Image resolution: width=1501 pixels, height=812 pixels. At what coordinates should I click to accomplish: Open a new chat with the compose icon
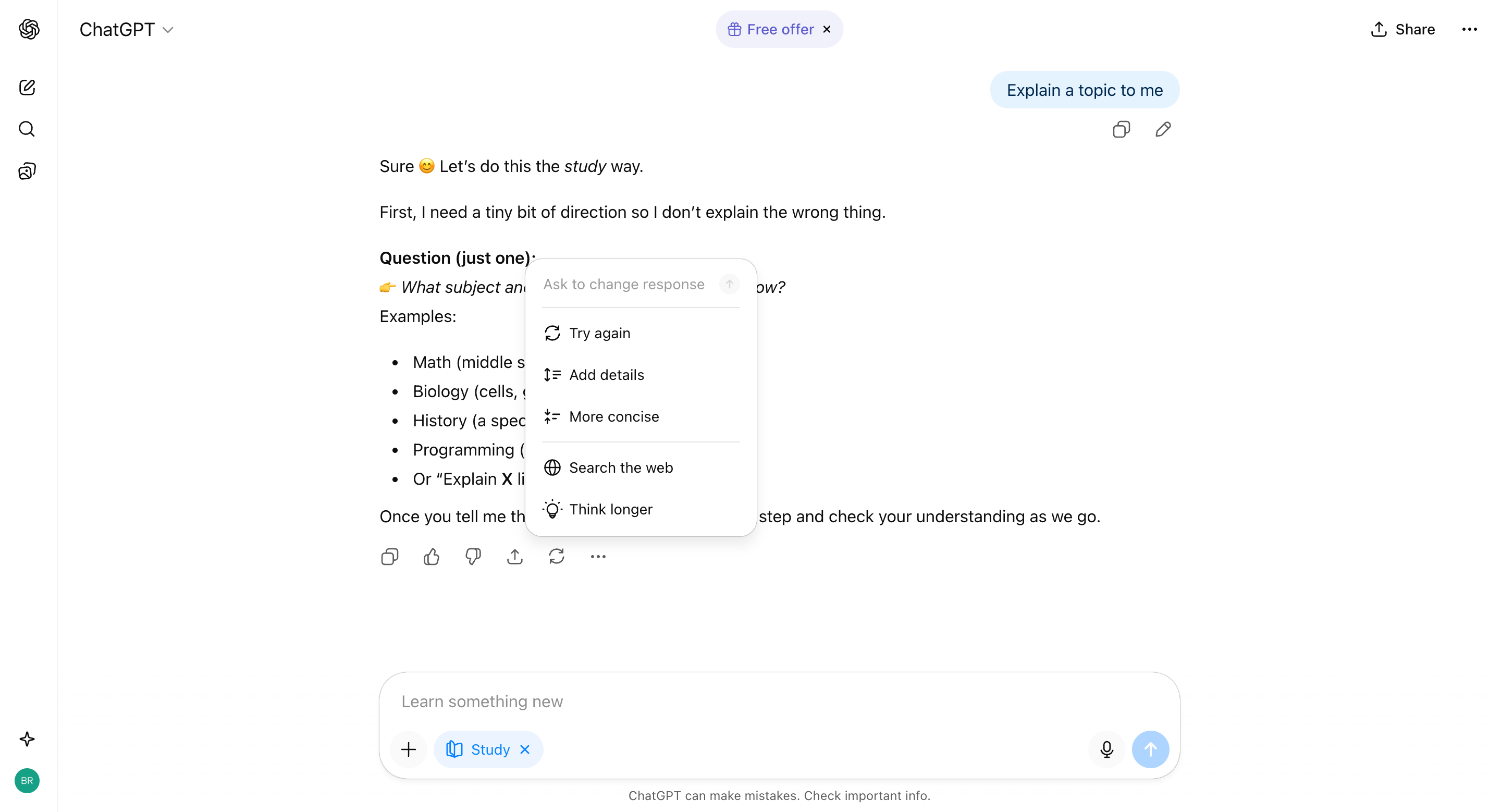coord(28,88)
